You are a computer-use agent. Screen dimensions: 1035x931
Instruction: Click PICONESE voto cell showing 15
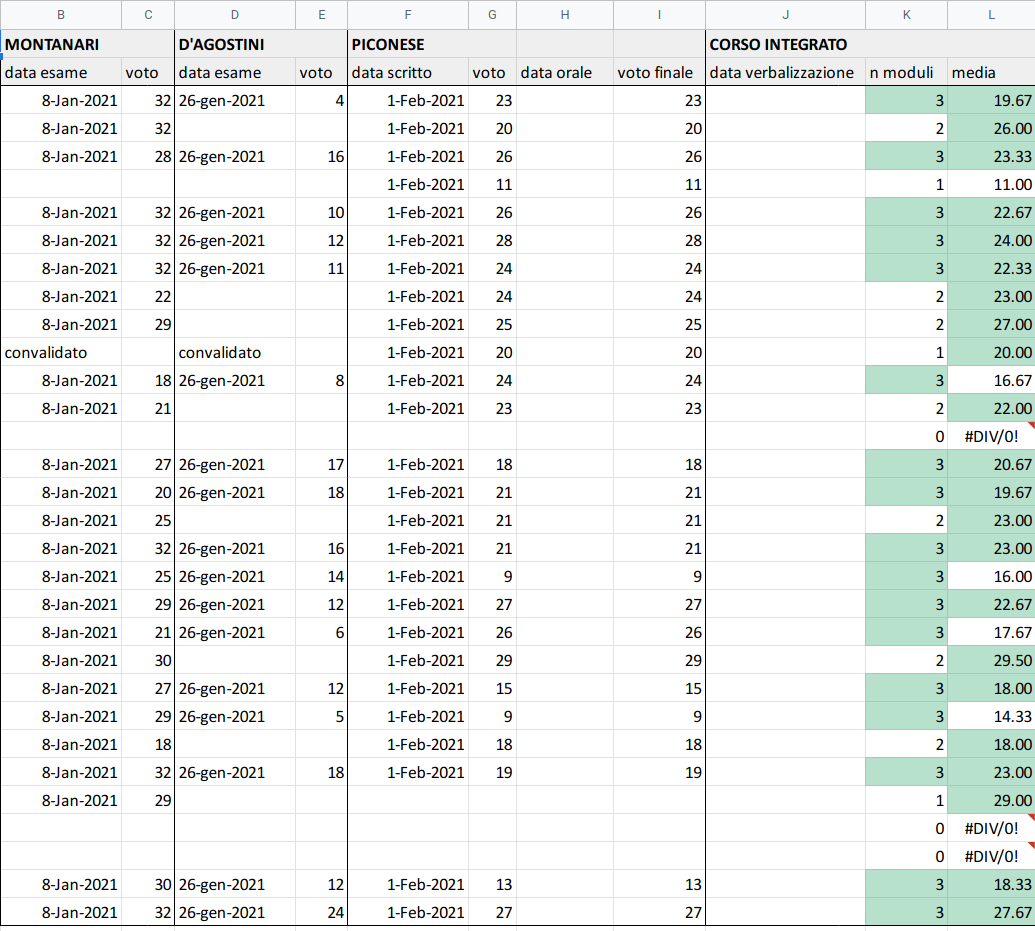pyautogui.click(x=492, y=689)
